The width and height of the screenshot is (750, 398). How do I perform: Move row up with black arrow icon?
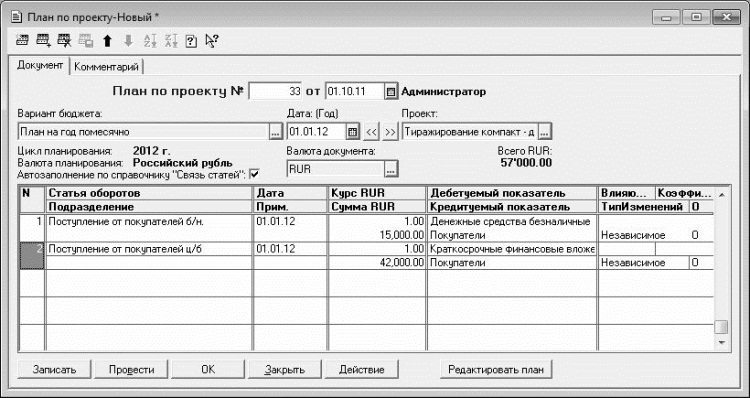click(107, 42)
